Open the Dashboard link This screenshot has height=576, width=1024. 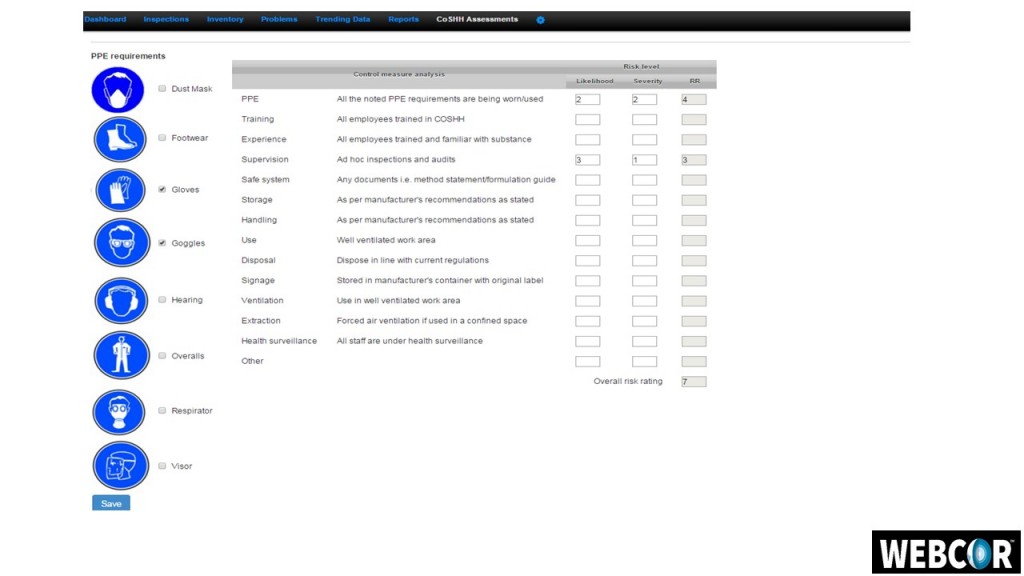coord(105,19)
